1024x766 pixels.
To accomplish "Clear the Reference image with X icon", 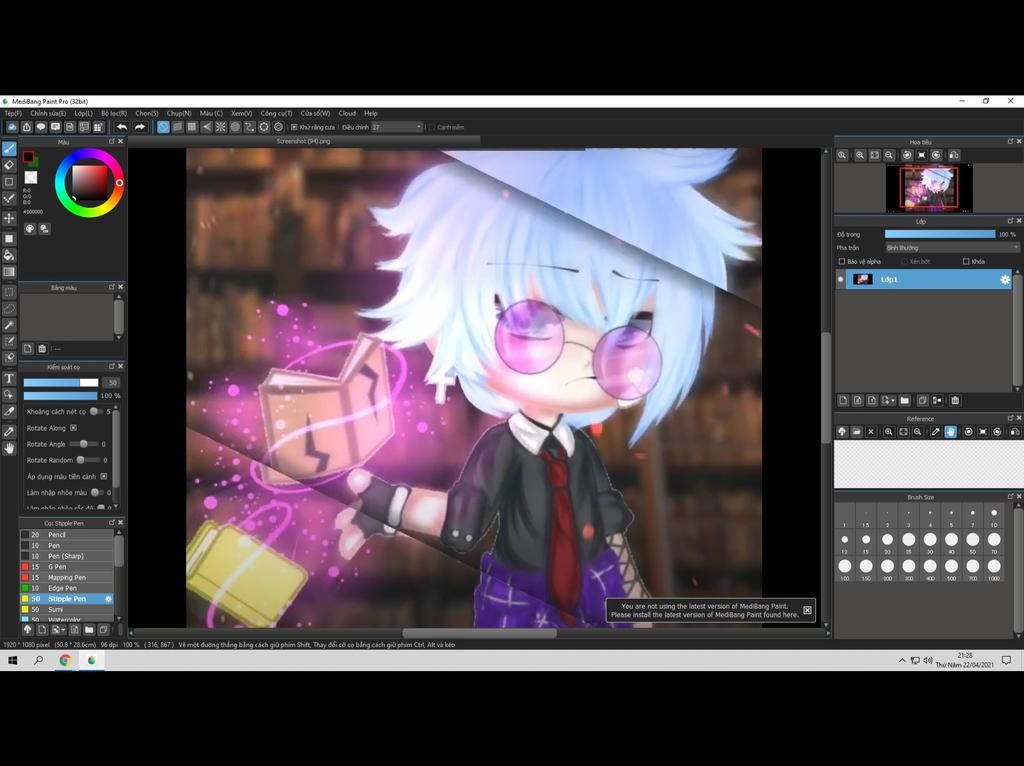I will [871, 432].
